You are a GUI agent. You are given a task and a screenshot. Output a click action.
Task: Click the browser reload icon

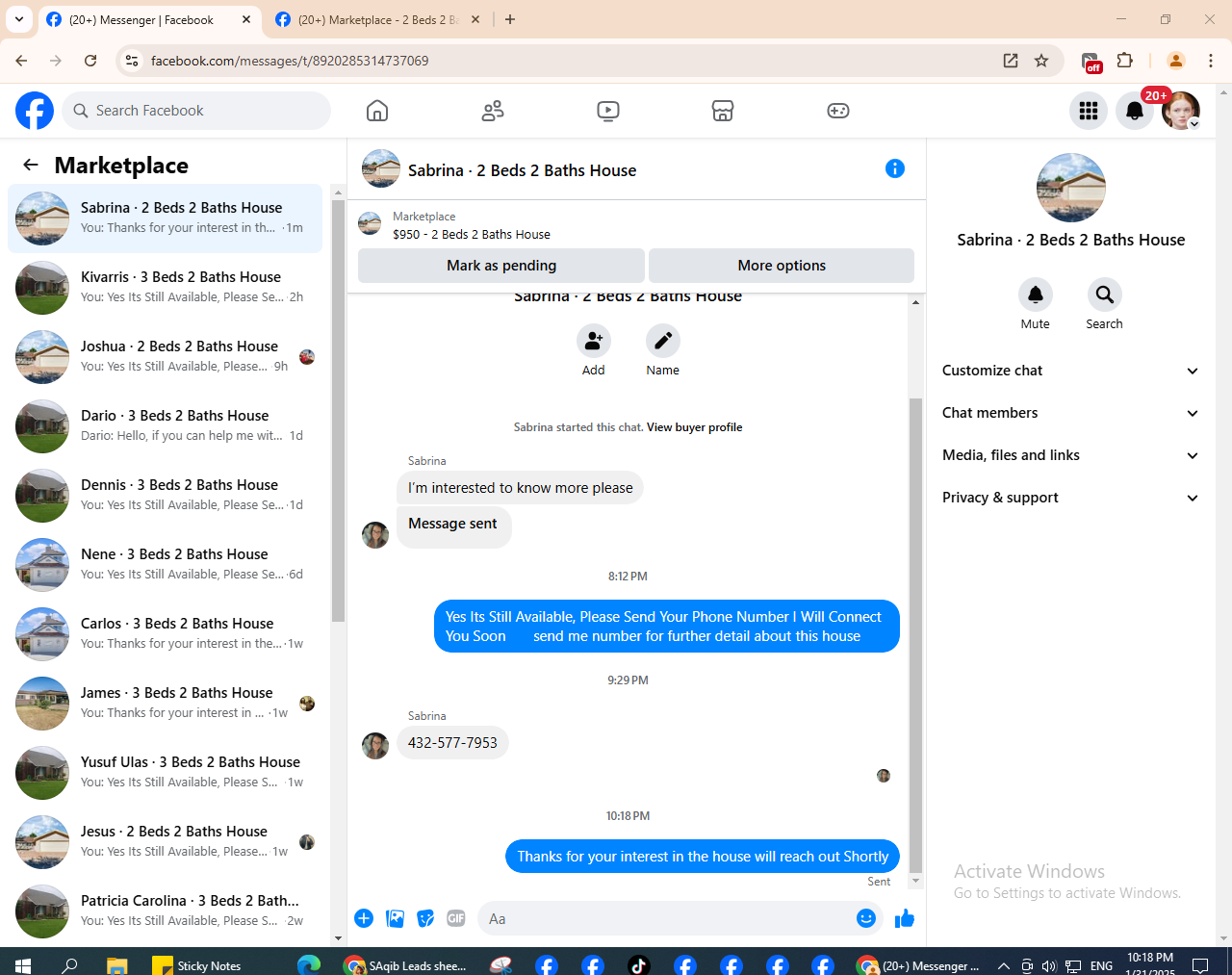(x=90, y=61)
